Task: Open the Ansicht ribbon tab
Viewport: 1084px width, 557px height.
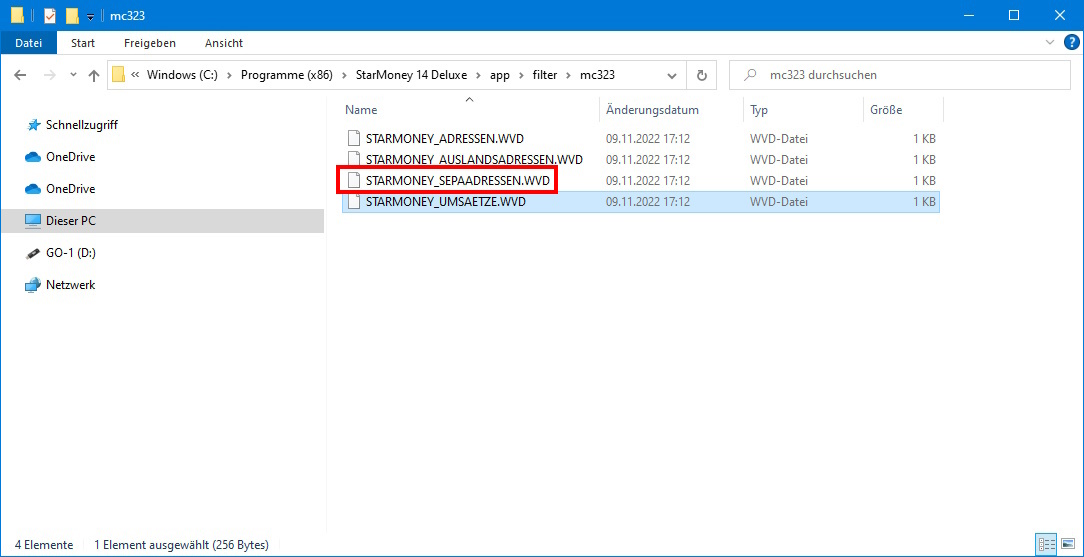Action: tap(224, 43)
